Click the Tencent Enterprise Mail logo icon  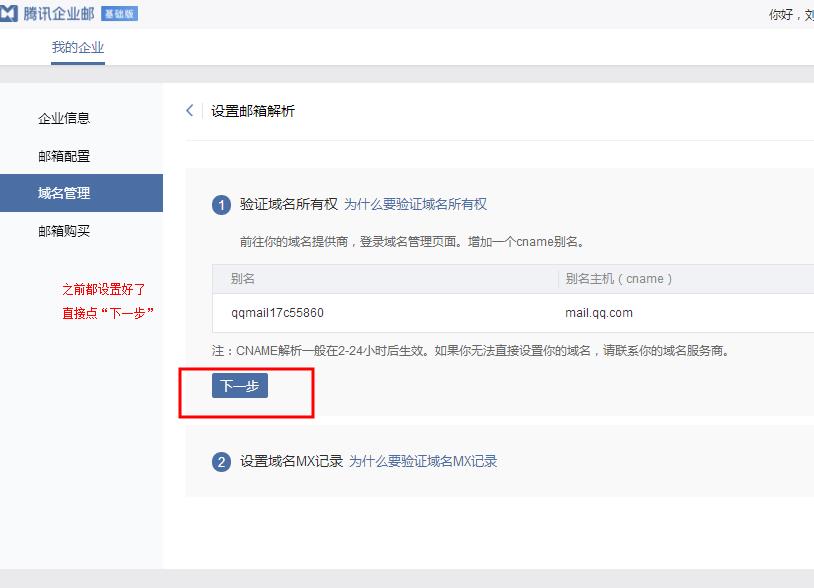click(x=9, y=14)
